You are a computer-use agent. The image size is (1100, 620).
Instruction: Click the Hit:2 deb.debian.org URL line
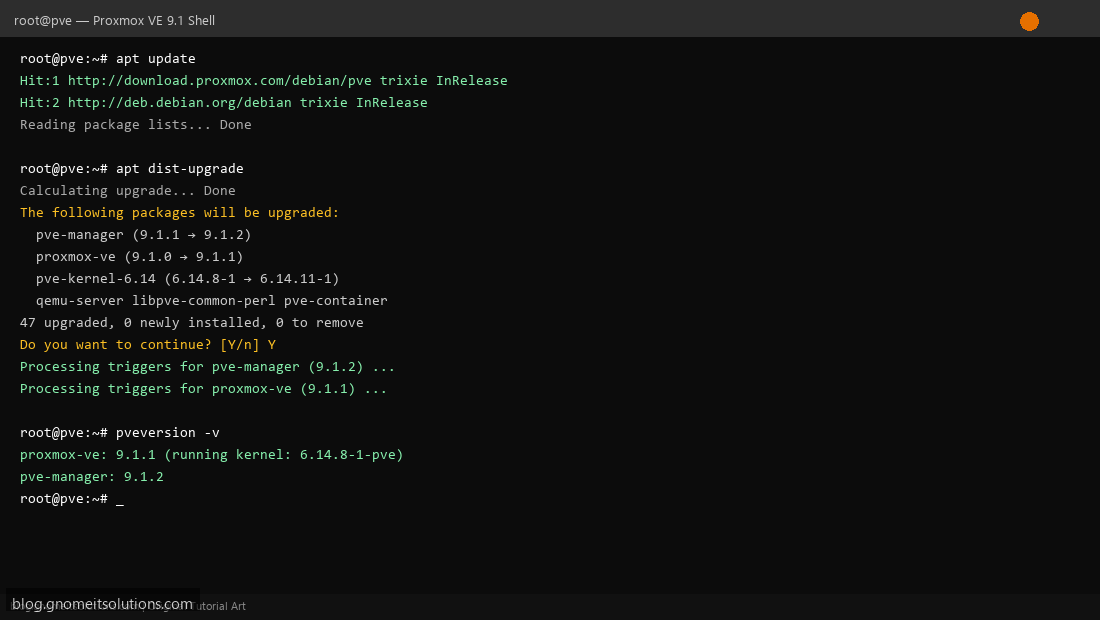[x=223, y=102]
